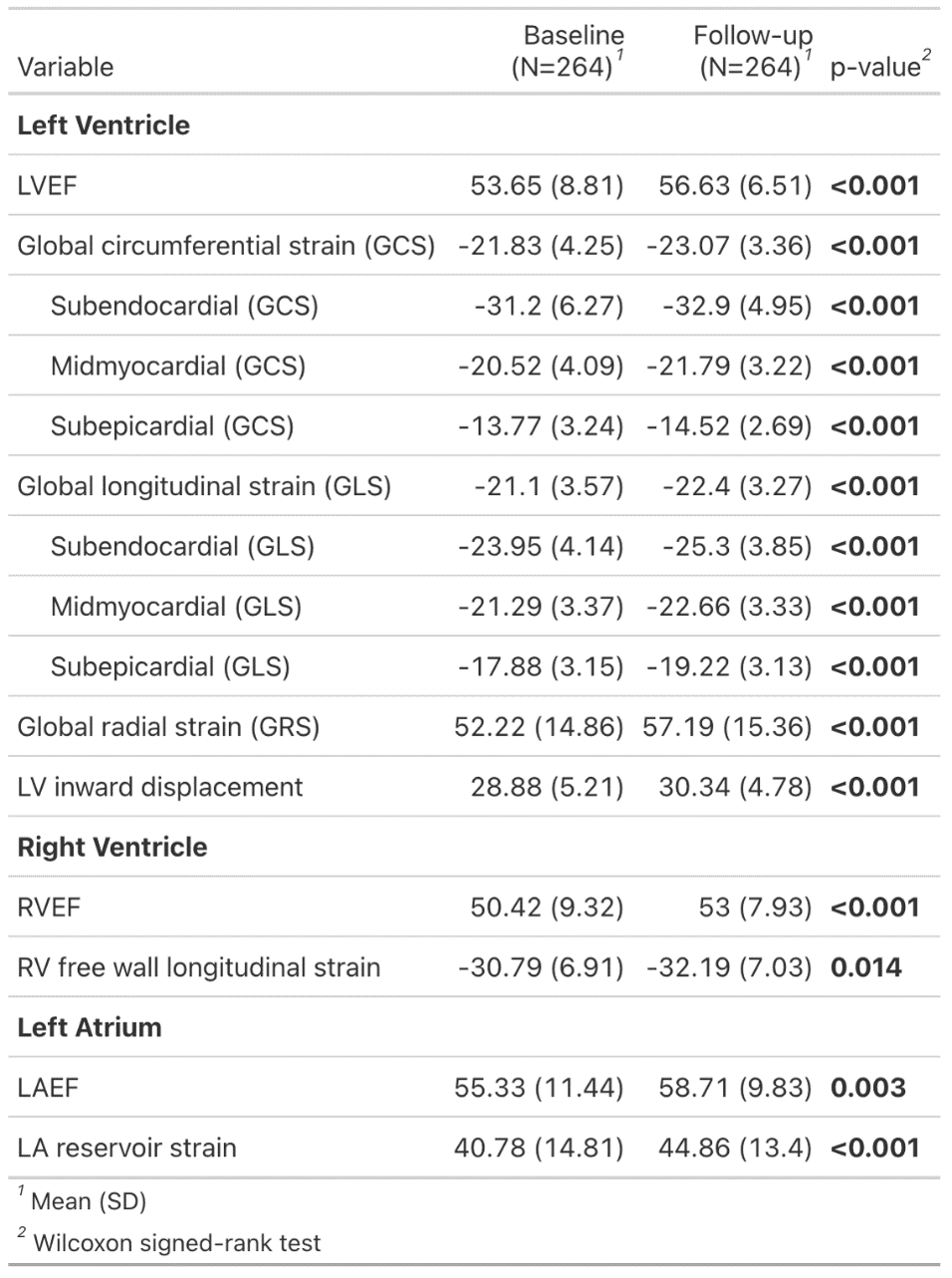Screen dimensions: 952x1278
Task: Click the Global longitudinal strain (GLS) label
Action: 204,486
